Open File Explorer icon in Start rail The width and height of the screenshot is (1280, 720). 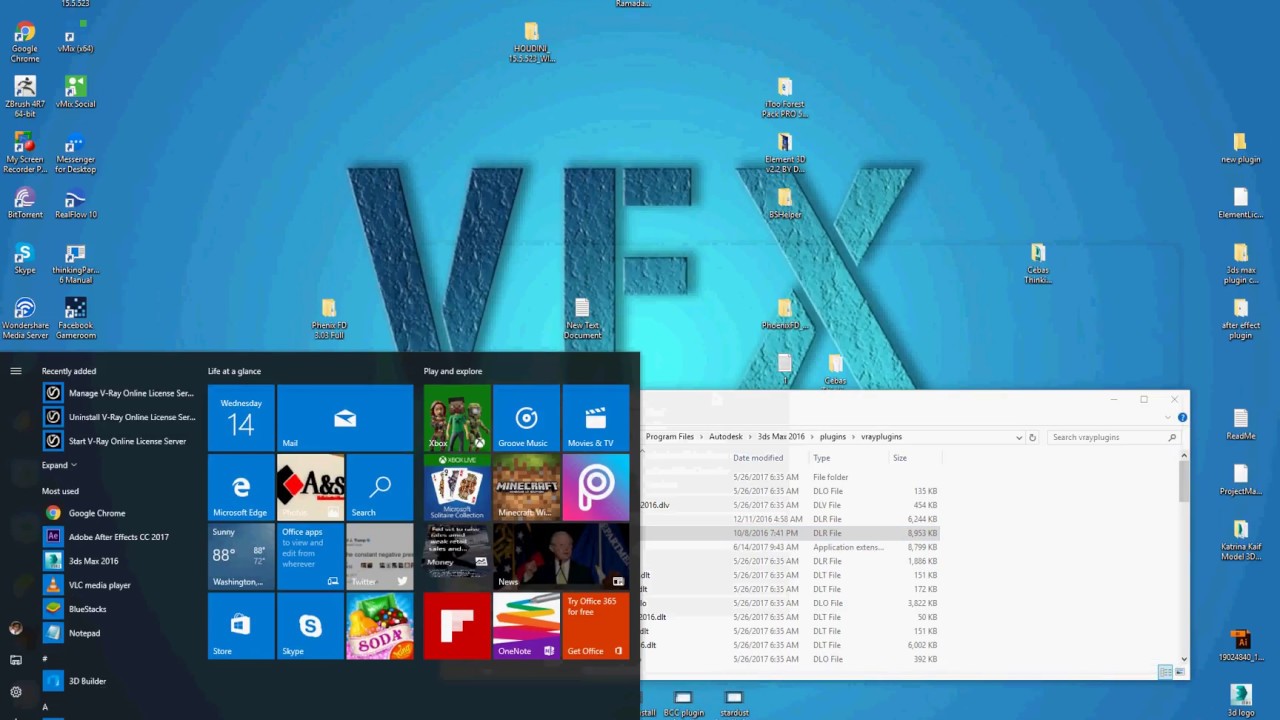click(x=16, y=660)
